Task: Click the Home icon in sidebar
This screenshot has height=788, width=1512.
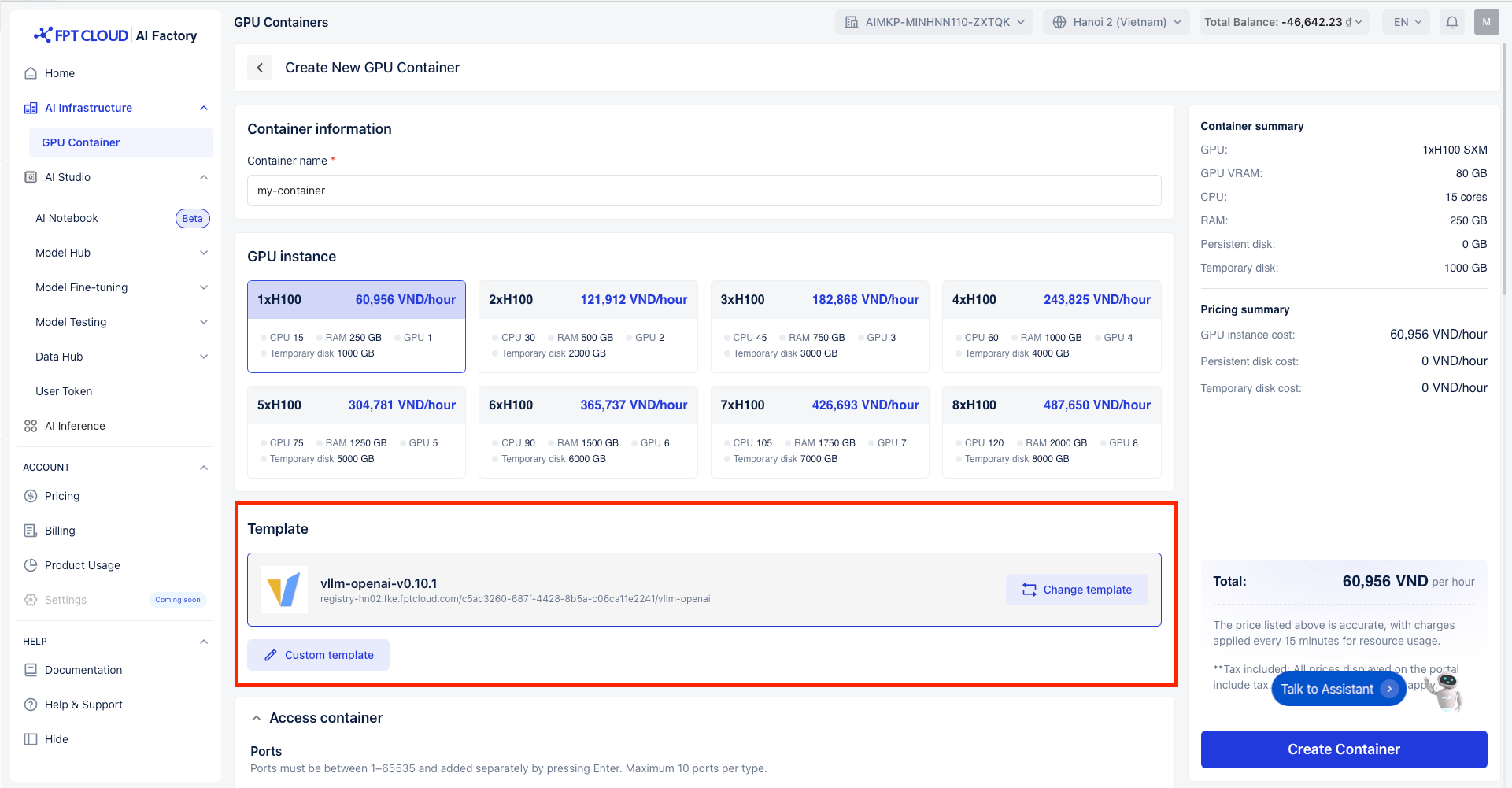Action: [x=31, y=73]
